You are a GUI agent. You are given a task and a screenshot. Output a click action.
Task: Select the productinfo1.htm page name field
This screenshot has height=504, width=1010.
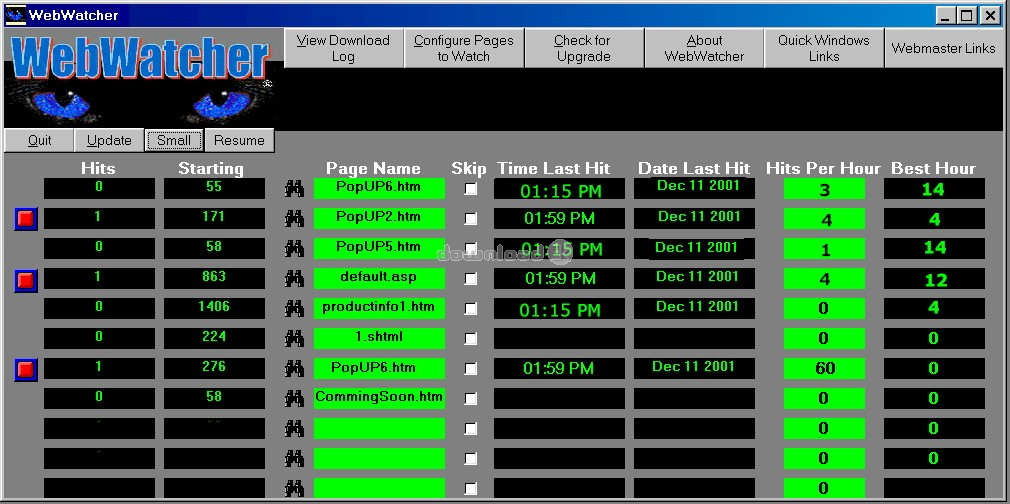379,307
